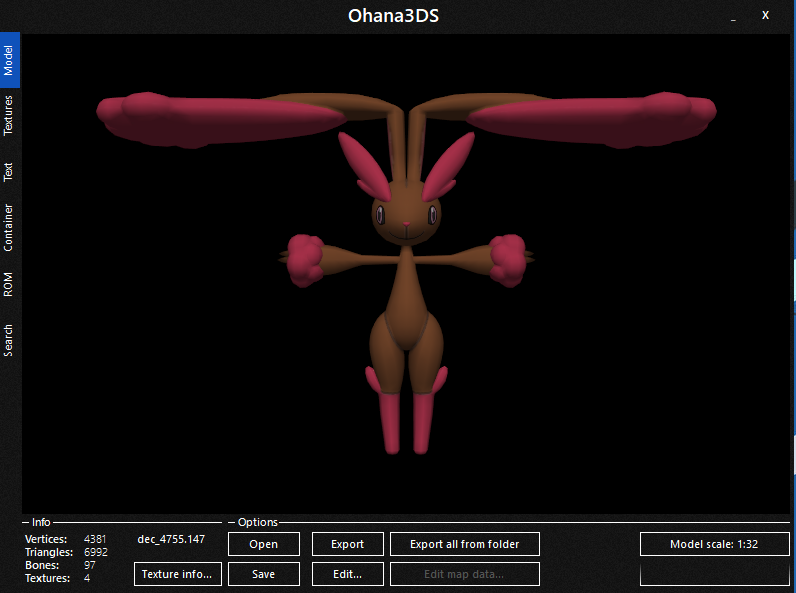Viewport: 796px width, 593px height.
Task: Click the file name dec_4755.147
Action: coord(171,539)
